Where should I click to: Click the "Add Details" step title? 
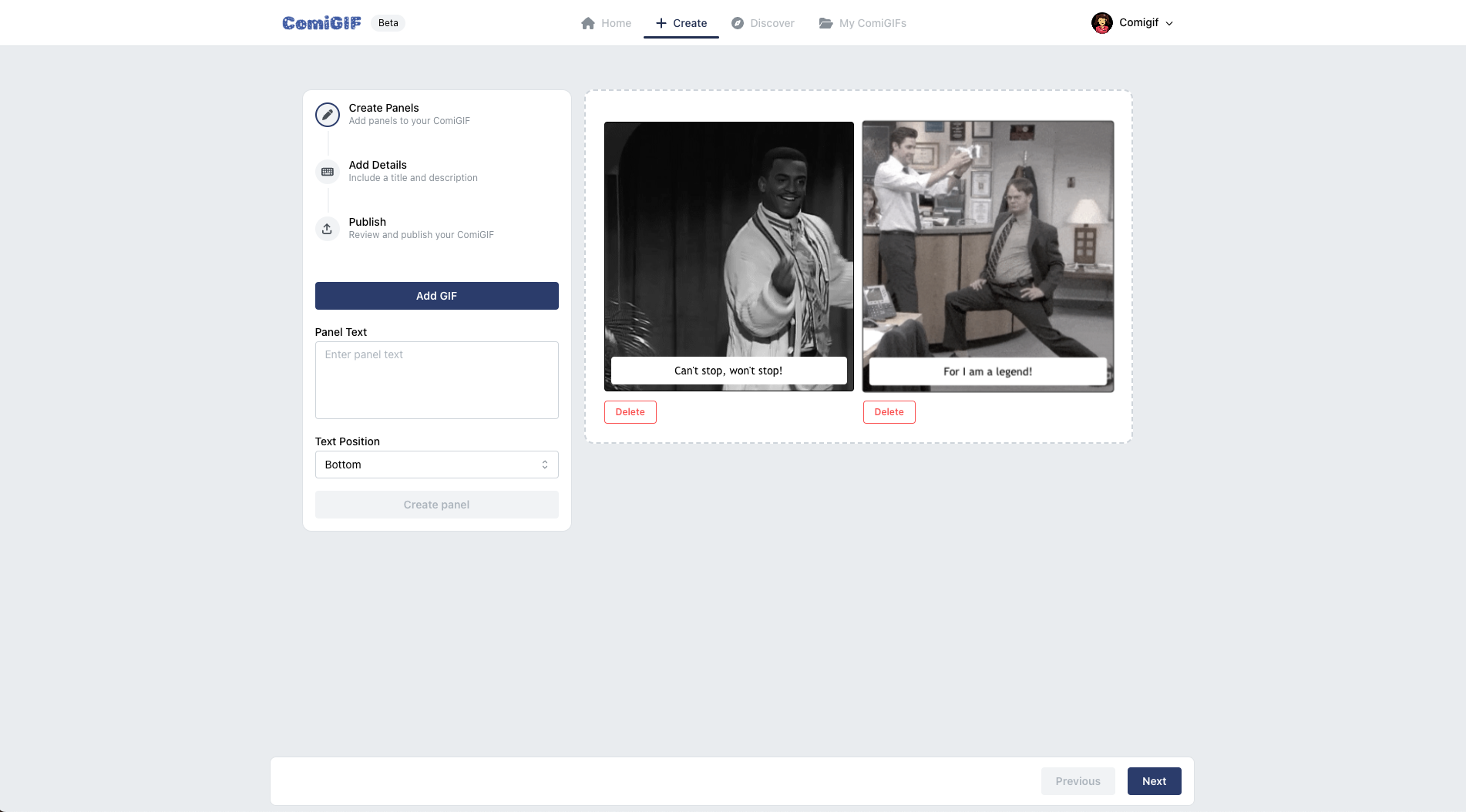(378, 165)
